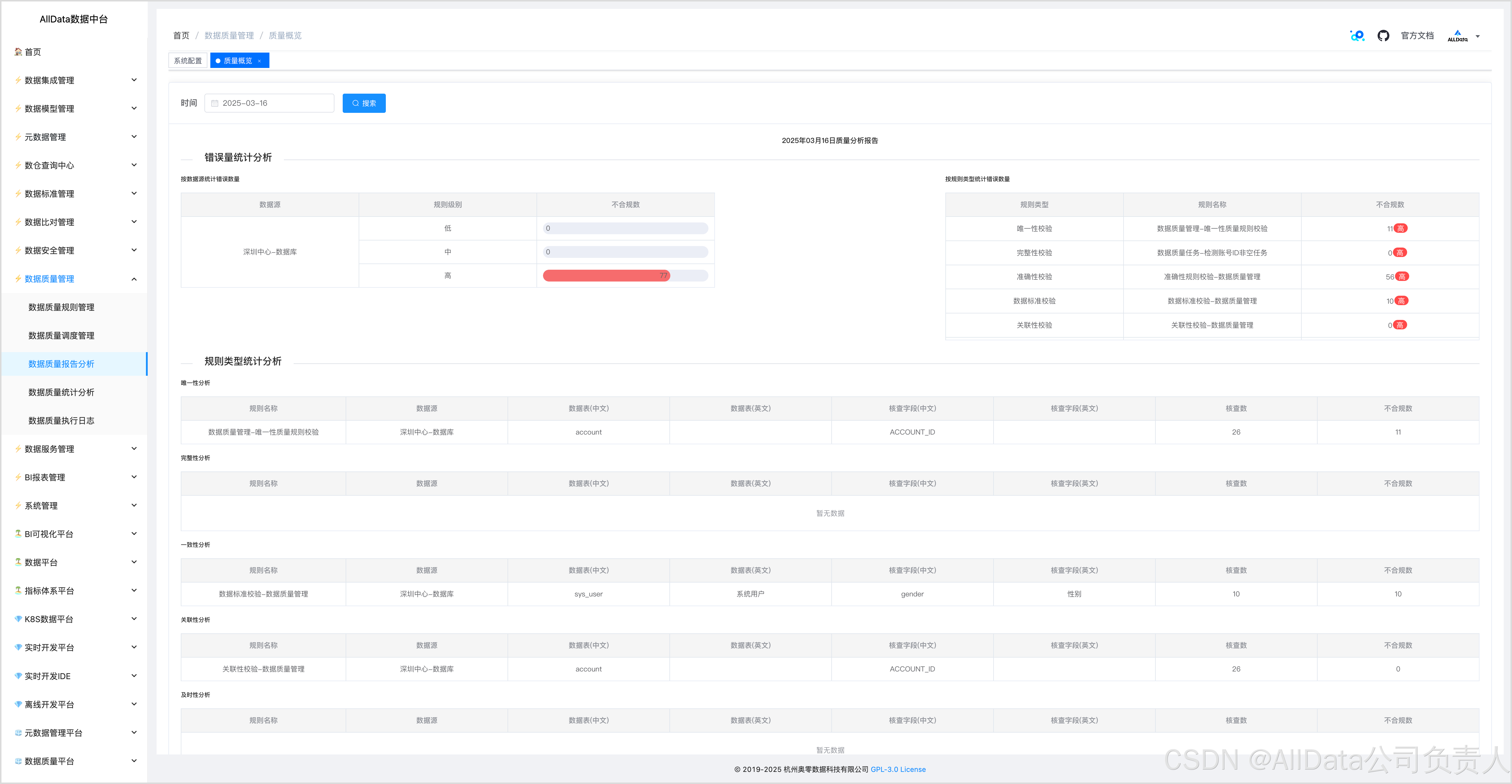This screenshot has height=784, width=1512.
Task: Open 数据质量规则管理 menu item
Action: 62,307
